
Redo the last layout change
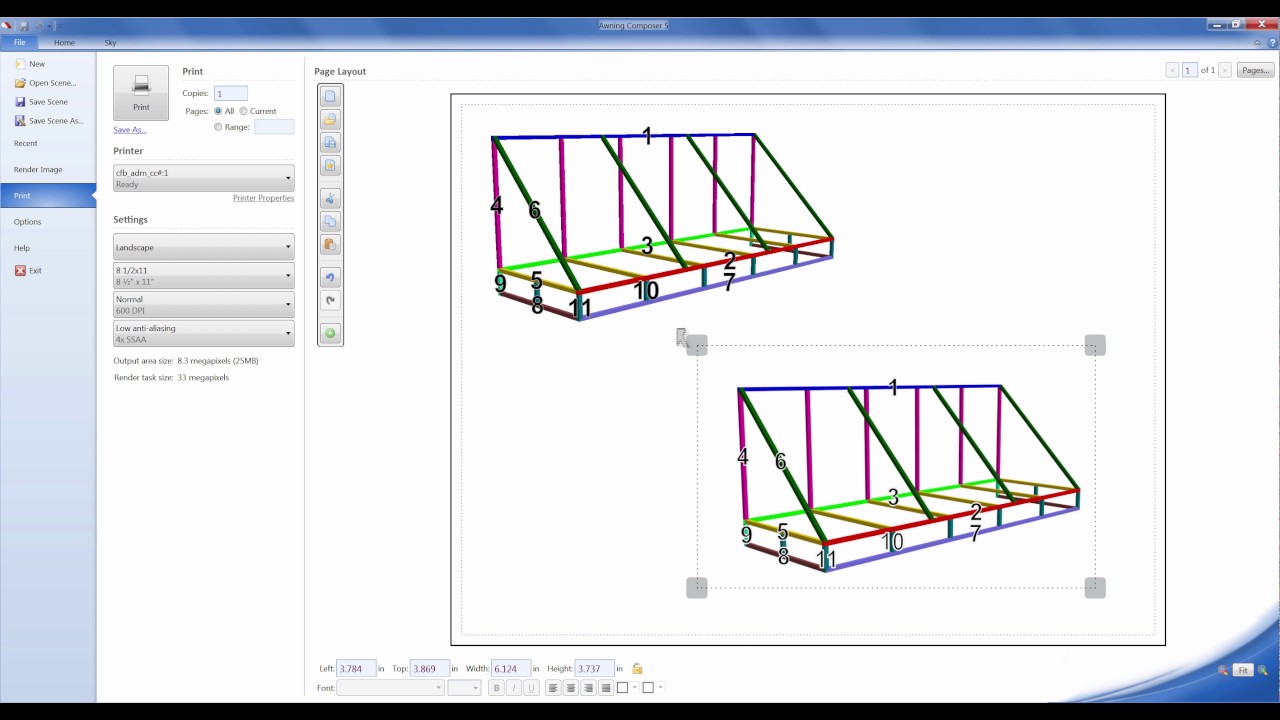pos(330,300)
